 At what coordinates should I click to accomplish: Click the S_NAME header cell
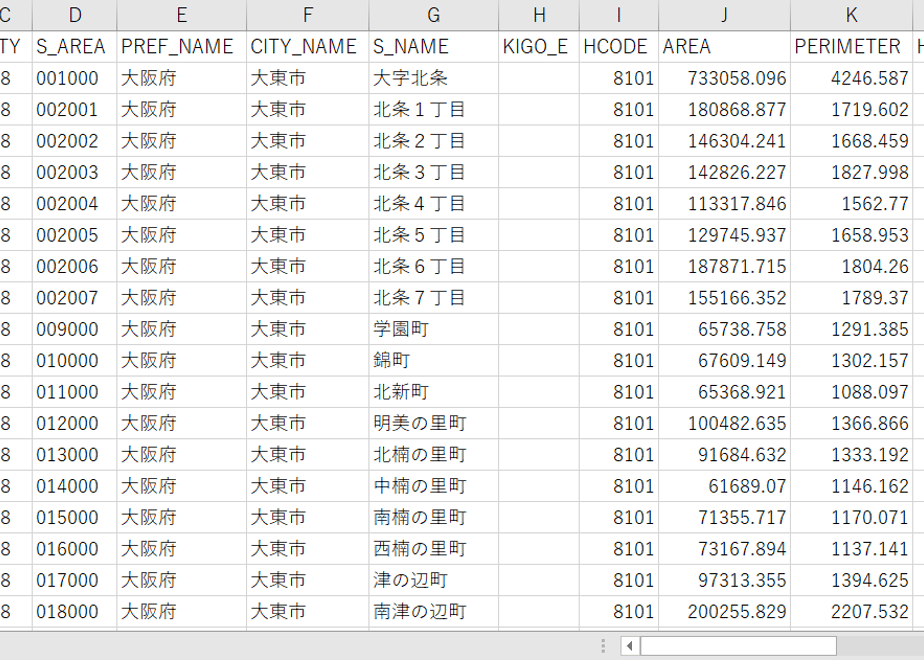434,47
